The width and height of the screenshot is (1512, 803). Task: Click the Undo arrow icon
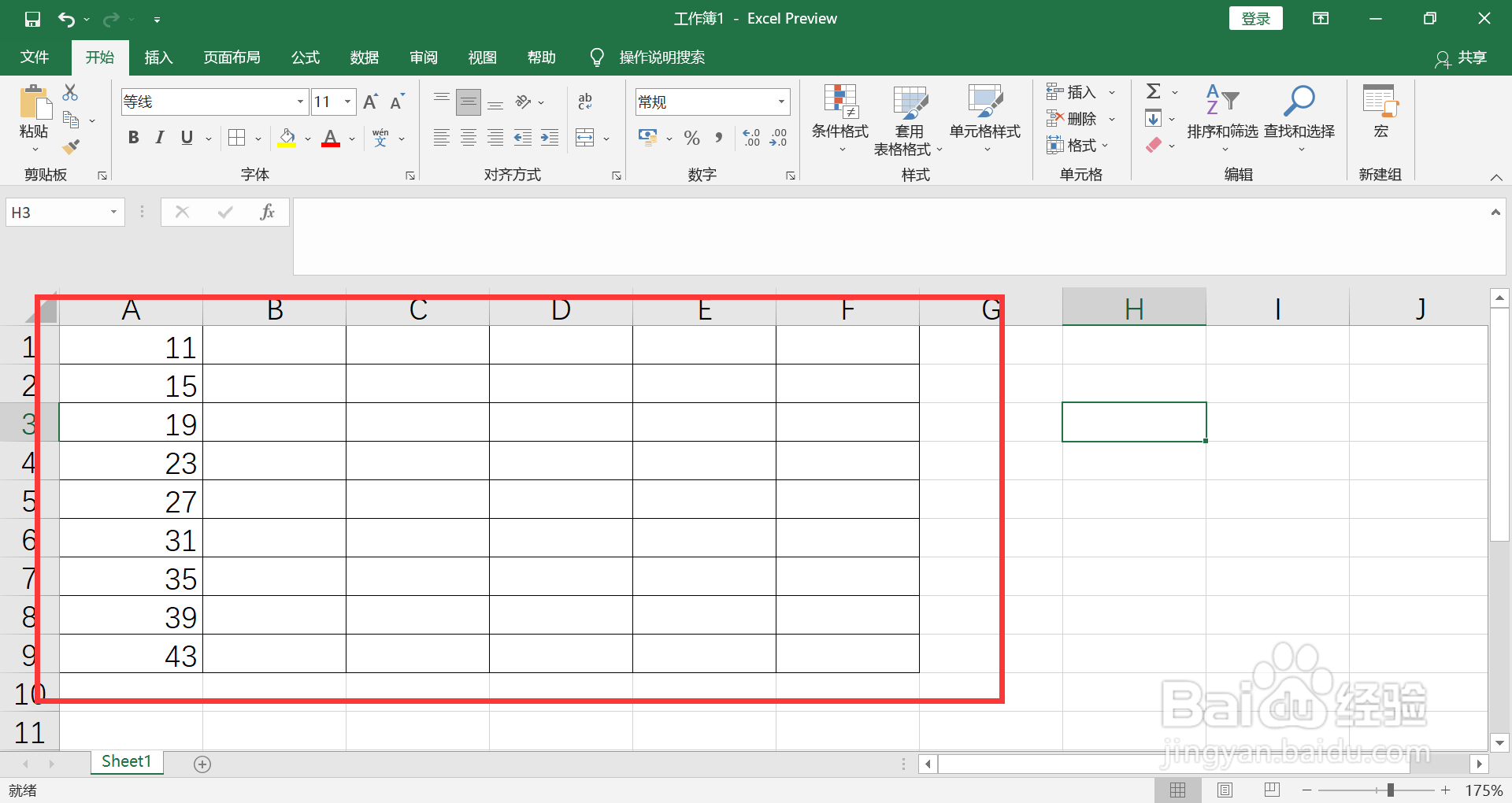(x=67, y=19)
